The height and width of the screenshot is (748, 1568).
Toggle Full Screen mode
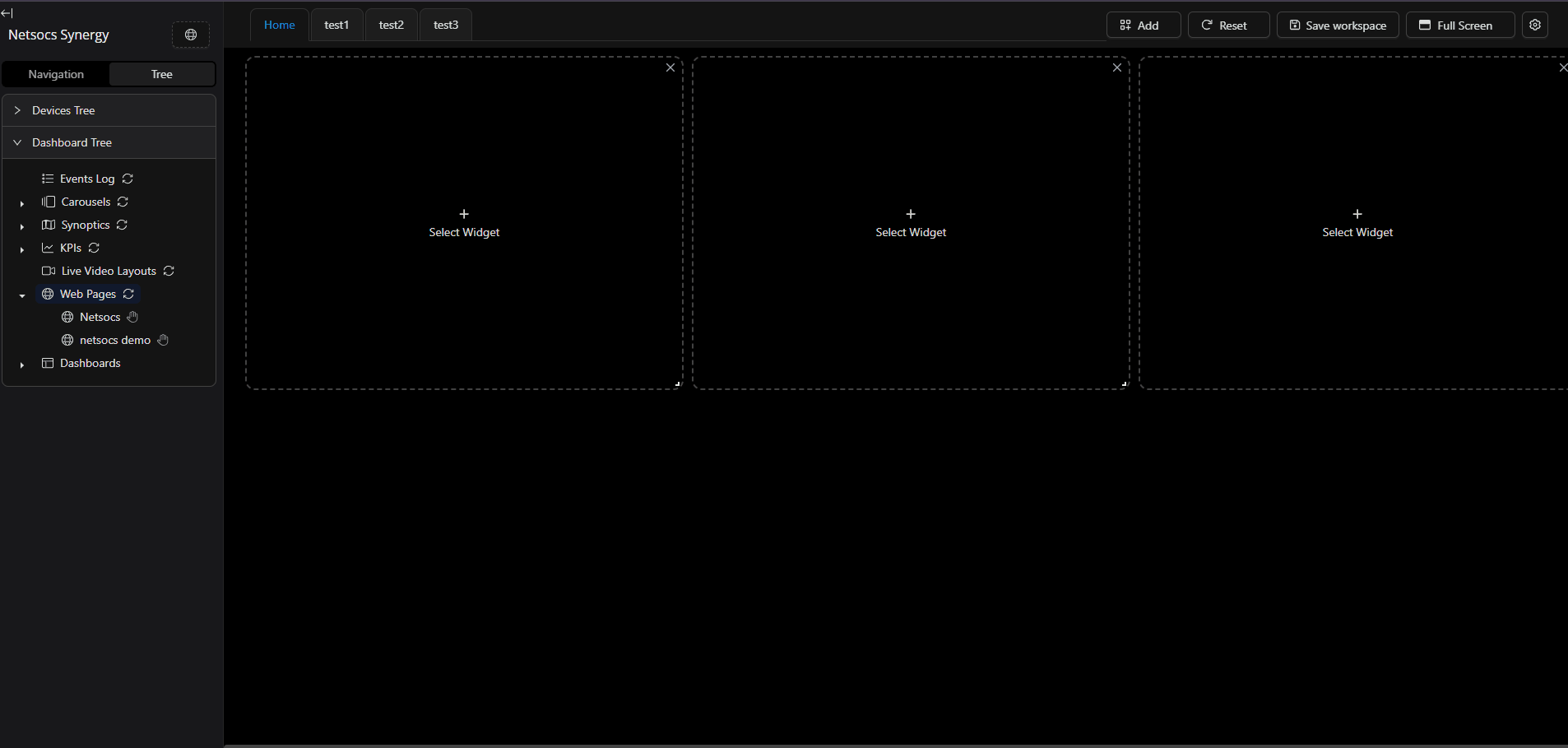(x=1459, y=26)
